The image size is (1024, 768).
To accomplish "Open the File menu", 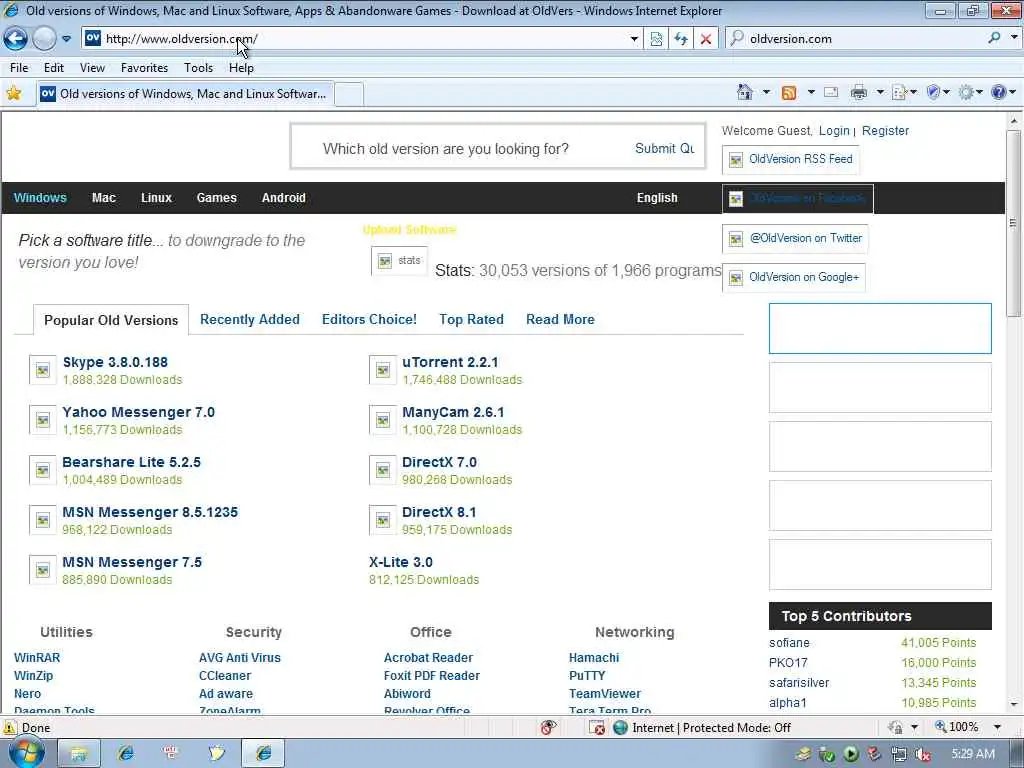I will click(19, 68).
